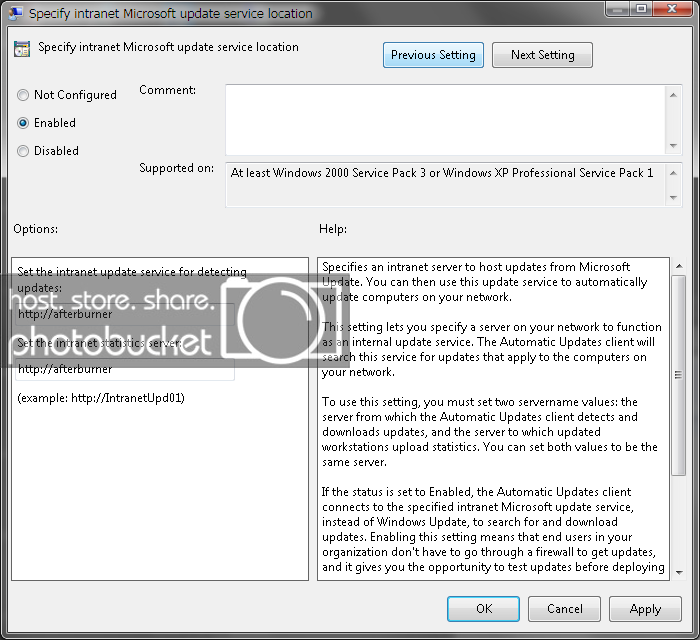
Task: Click the Cancel button
Action: [564, 609]
